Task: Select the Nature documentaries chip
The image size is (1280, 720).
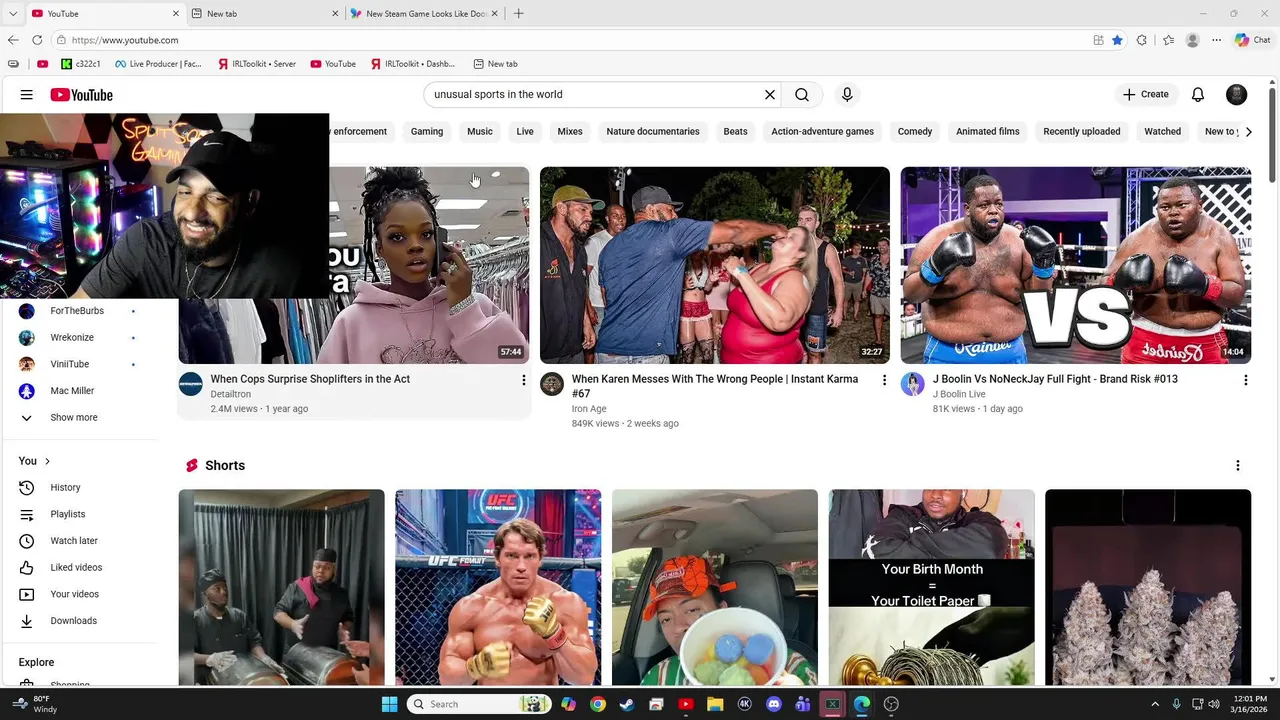Action: (x=653, y=132)
